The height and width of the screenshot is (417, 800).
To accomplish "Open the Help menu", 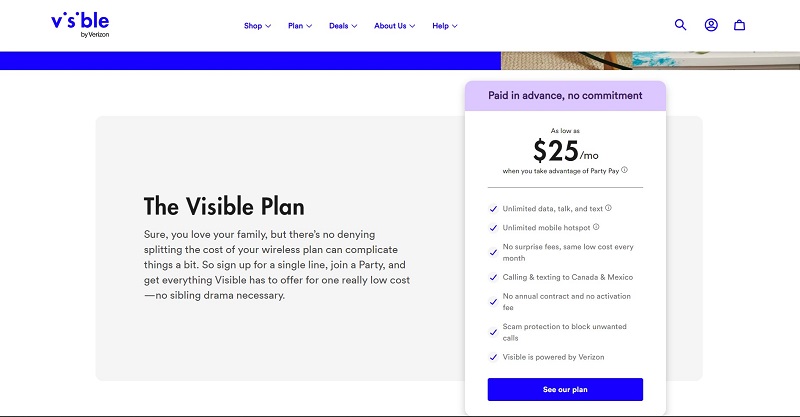I will 445,25.
